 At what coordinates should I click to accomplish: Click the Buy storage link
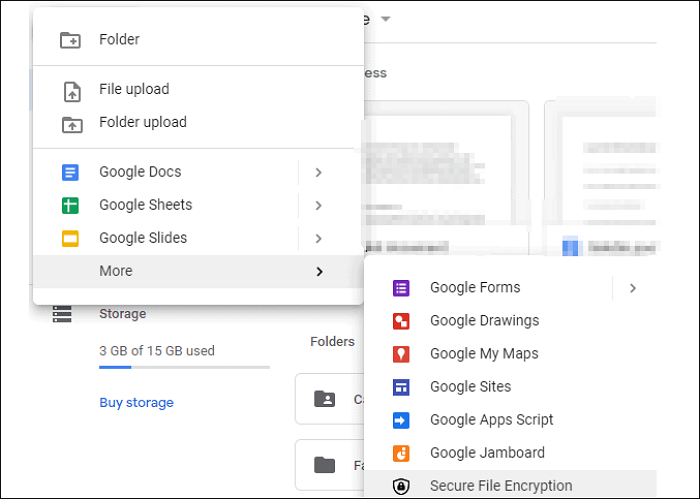136,403
